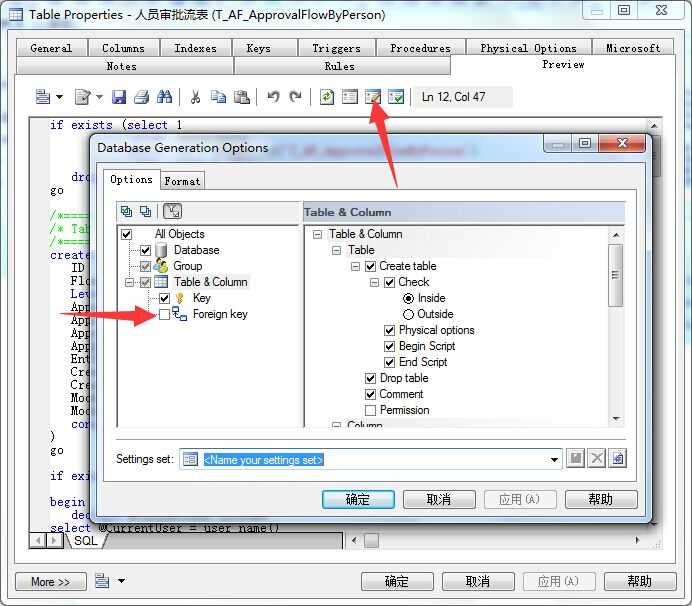The image size is (692, 606).
Task: Open dropdown arrow next to bottom menu icon
Action: click(121, 581)
